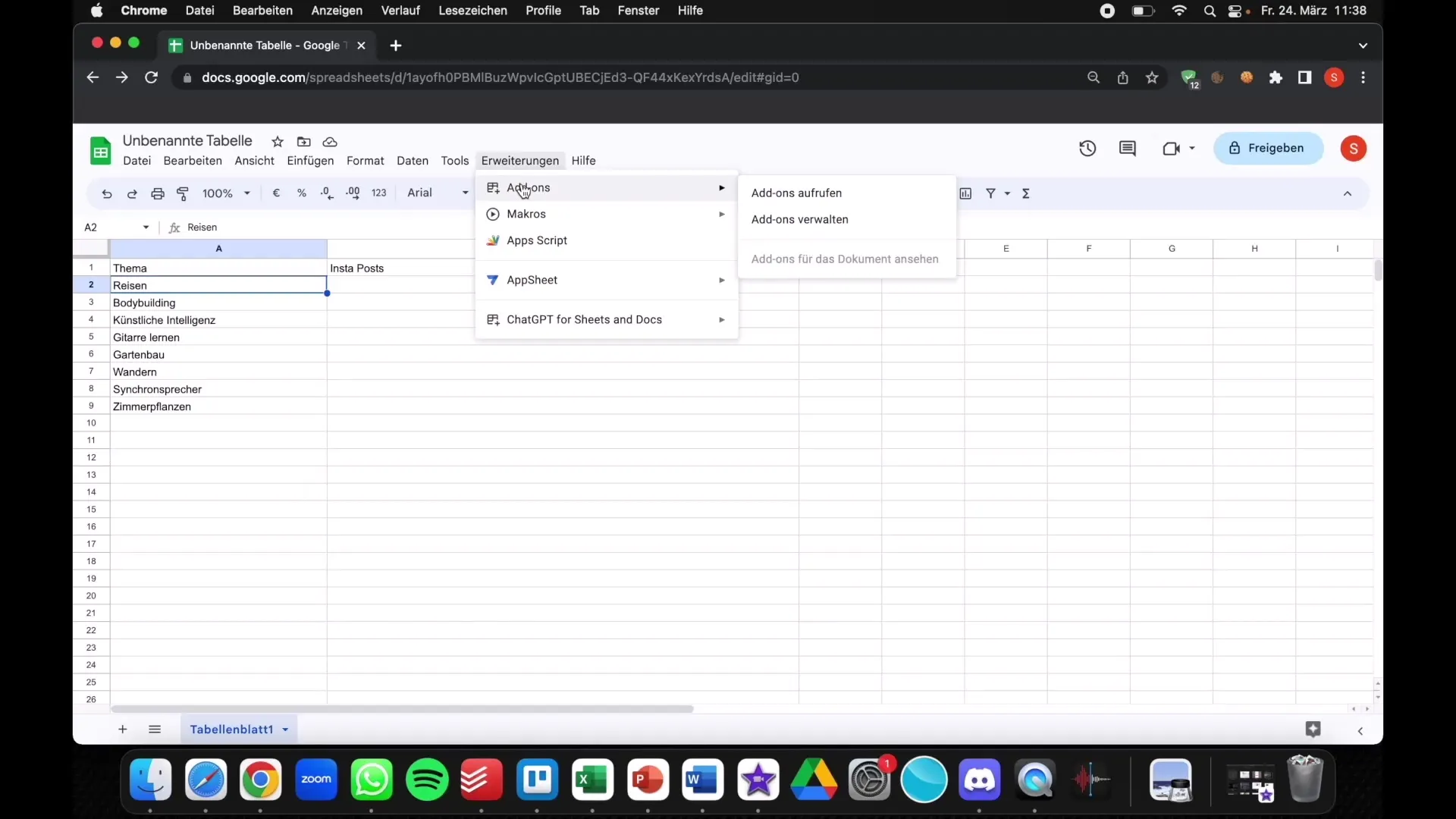
Task: Open the Google Sheets home icon
Action: (101, 151)
